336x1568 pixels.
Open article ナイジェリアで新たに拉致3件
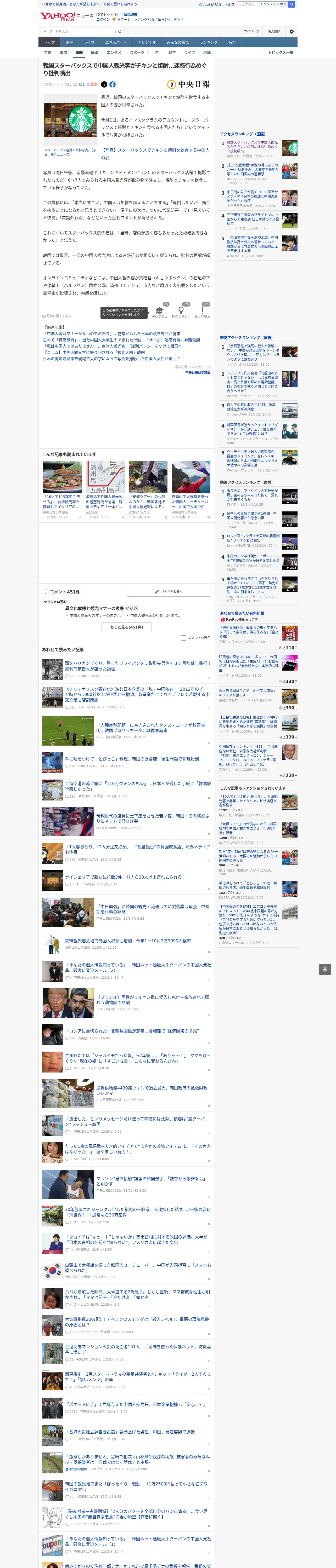pyautogui.click(x=123, y=877)
